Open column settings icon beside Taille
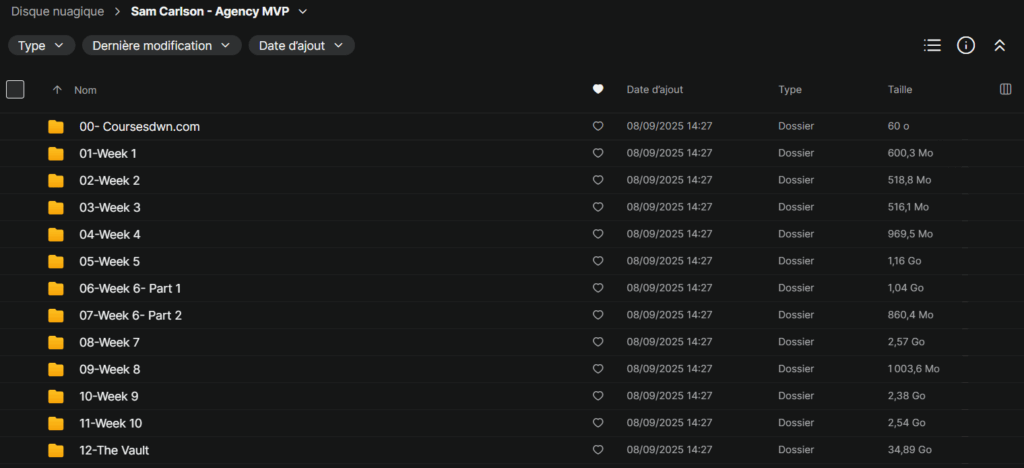The width and height of the screenshot is (1024, 468). (x=1005, y=90)
